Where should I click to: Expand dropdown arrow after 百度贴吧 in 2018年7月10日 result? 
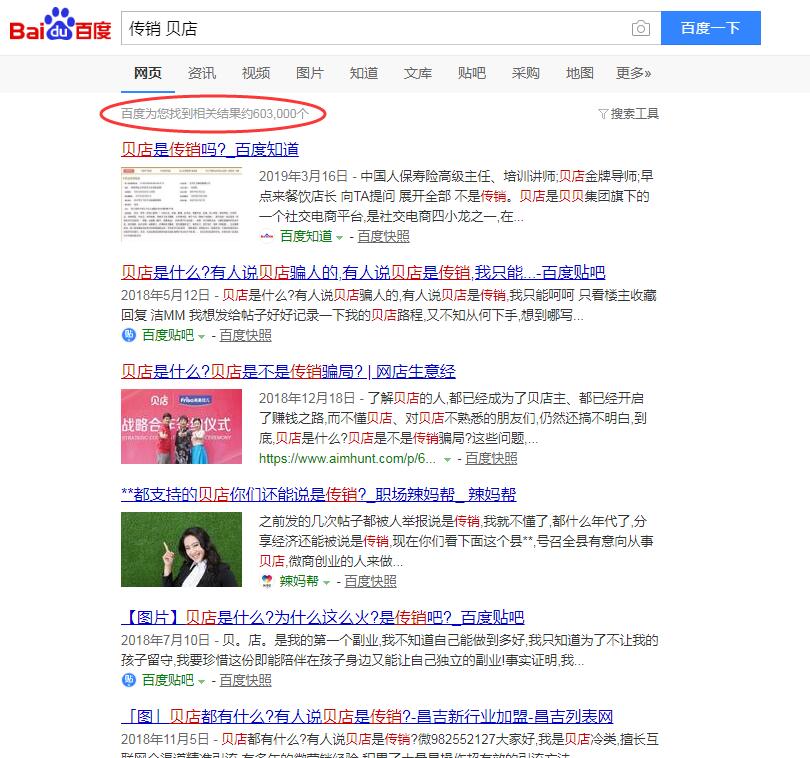[x=201, y=681]
